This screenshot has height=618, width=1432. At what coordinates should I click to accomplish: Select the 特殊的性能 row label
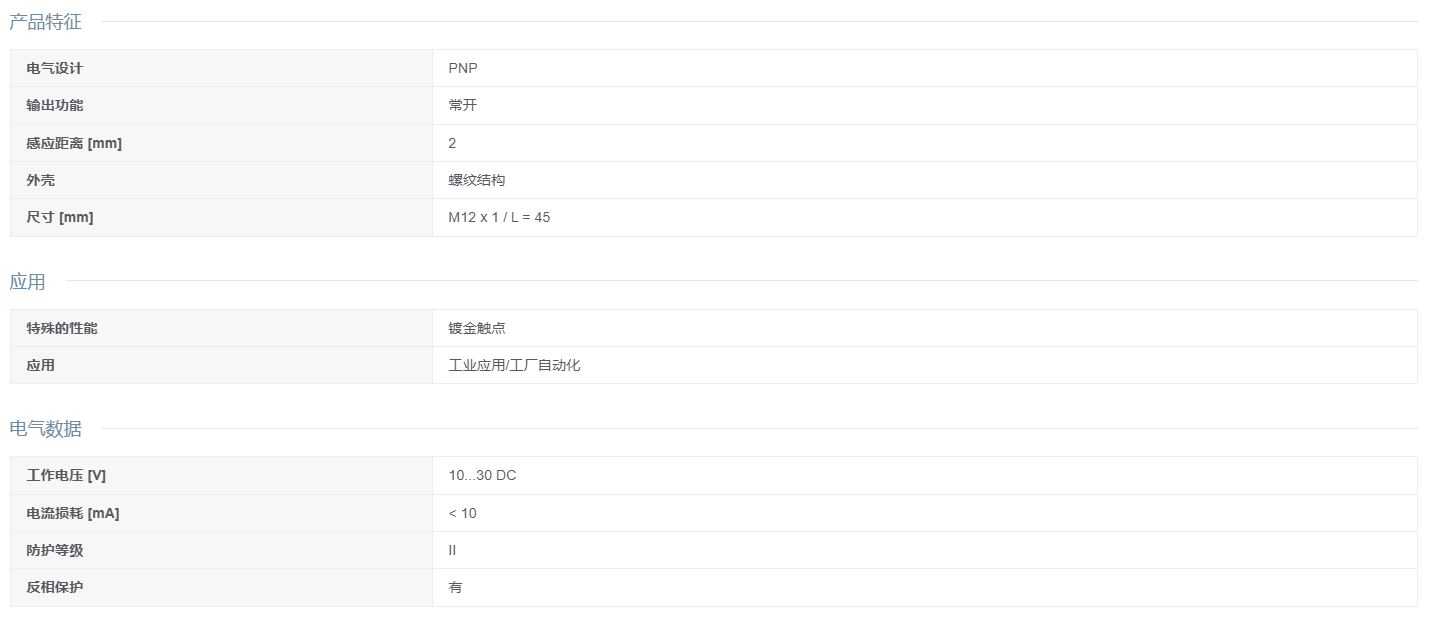point(62,328)
